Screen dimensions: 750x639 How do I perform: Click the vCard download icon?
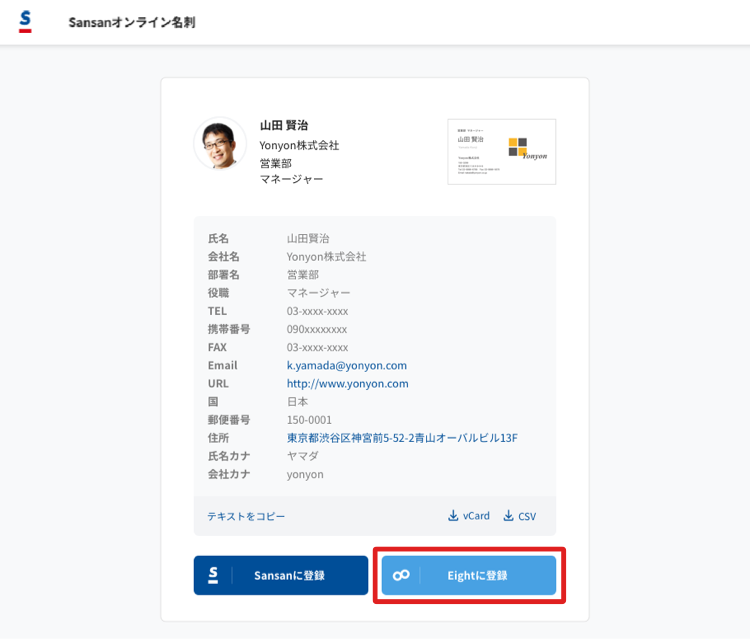453,516
